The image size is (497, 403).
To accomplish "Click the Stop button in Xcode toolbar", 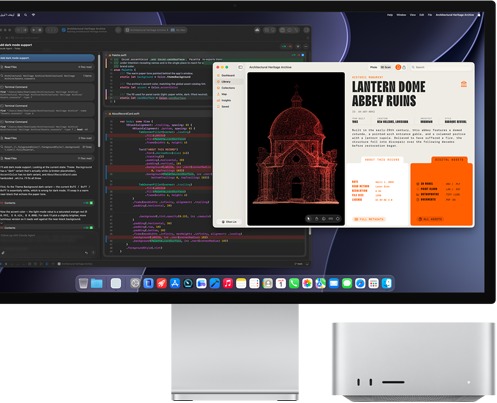I will [x=40, y=30].
